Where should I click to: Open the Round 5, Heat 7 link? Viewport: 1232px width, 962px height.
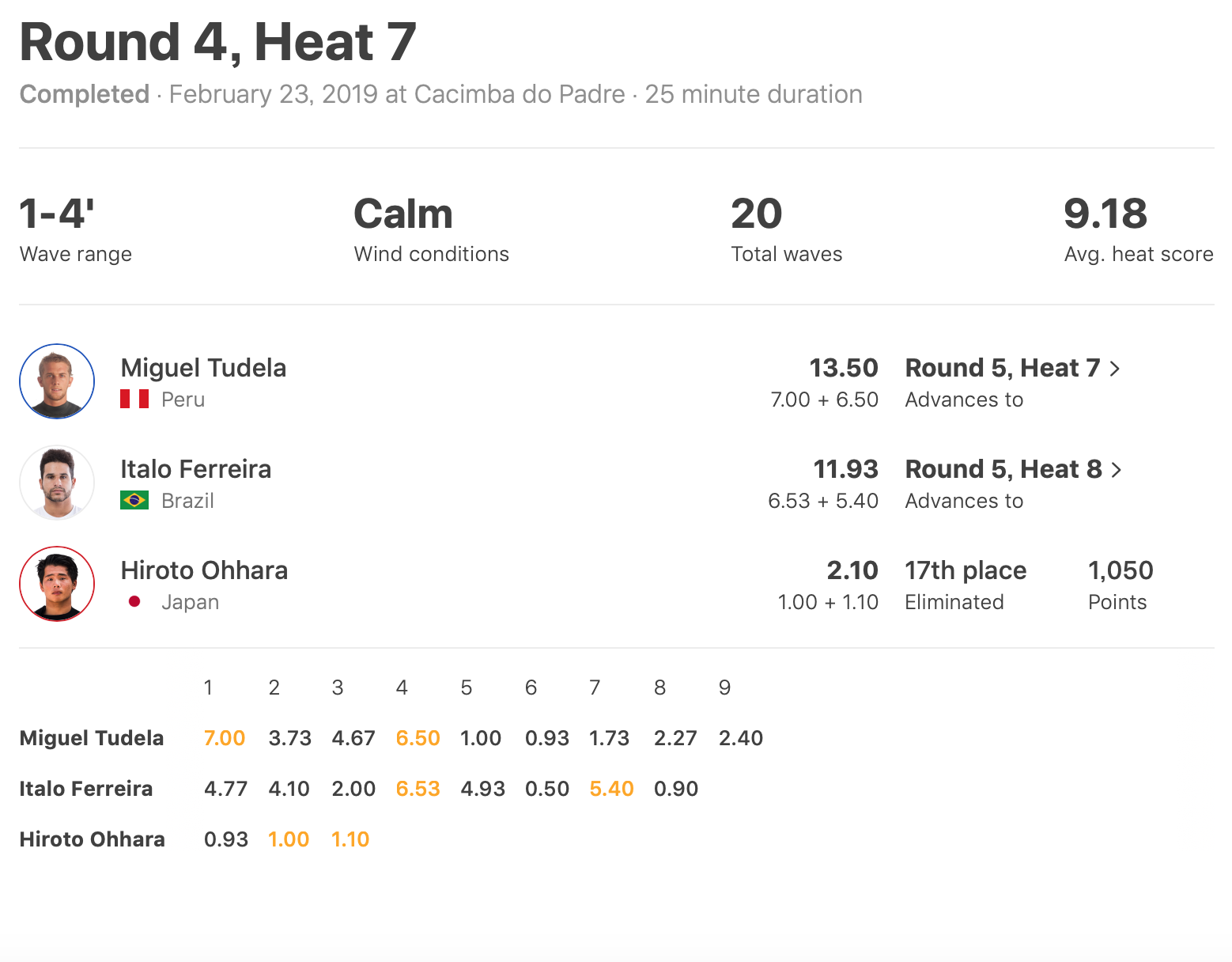tap(1003, 368)
